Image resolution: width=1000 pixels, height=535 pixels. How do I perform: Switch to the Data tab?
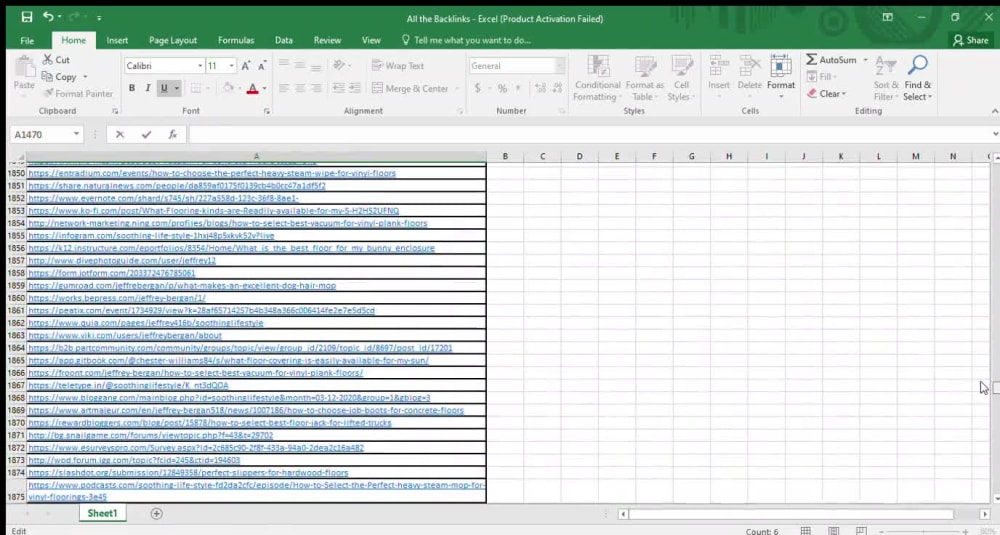[x=284, y=40]
